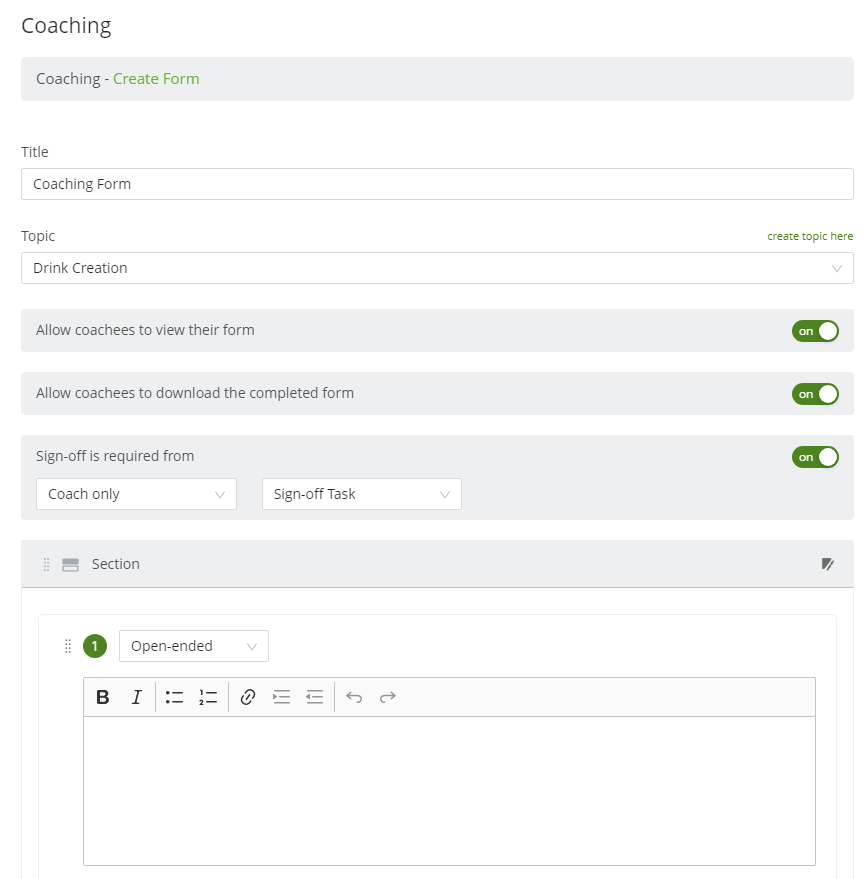Open the Topic dropdown showing Drink Creation

tap(437, 268)
